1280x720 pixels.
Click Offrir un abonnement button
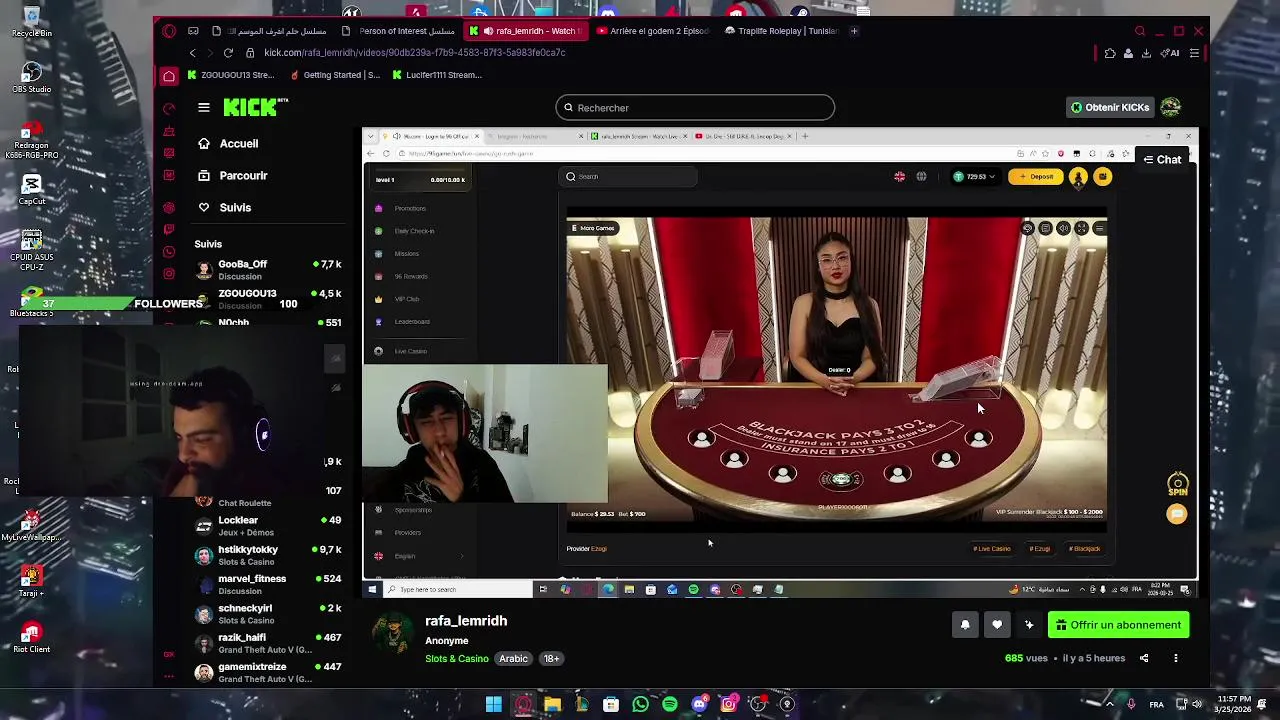point(1119,625)
